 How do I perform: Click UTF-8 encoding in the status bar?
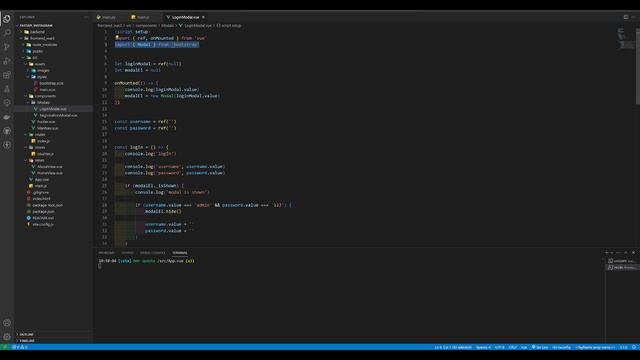[500, 347]
